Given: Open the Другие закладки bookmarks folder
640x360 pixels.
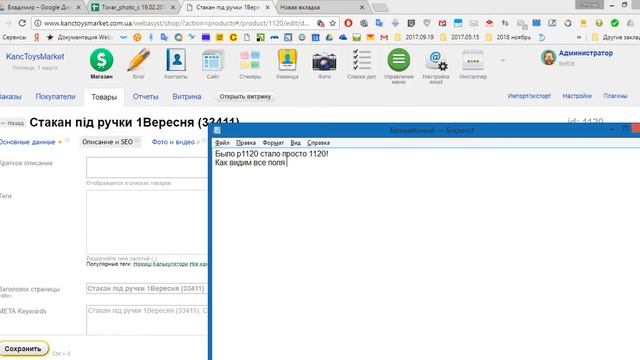Looking at the screenshot, I should pos(616,37).
